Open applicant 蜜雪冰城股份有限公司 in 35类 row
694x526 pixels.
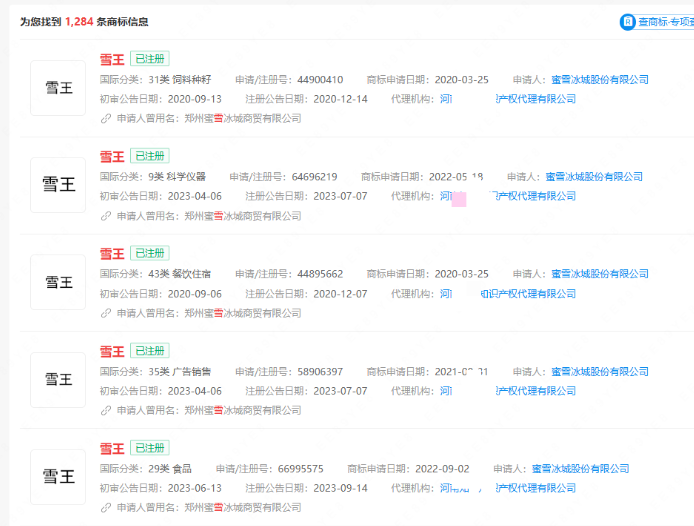click(600, 371)
